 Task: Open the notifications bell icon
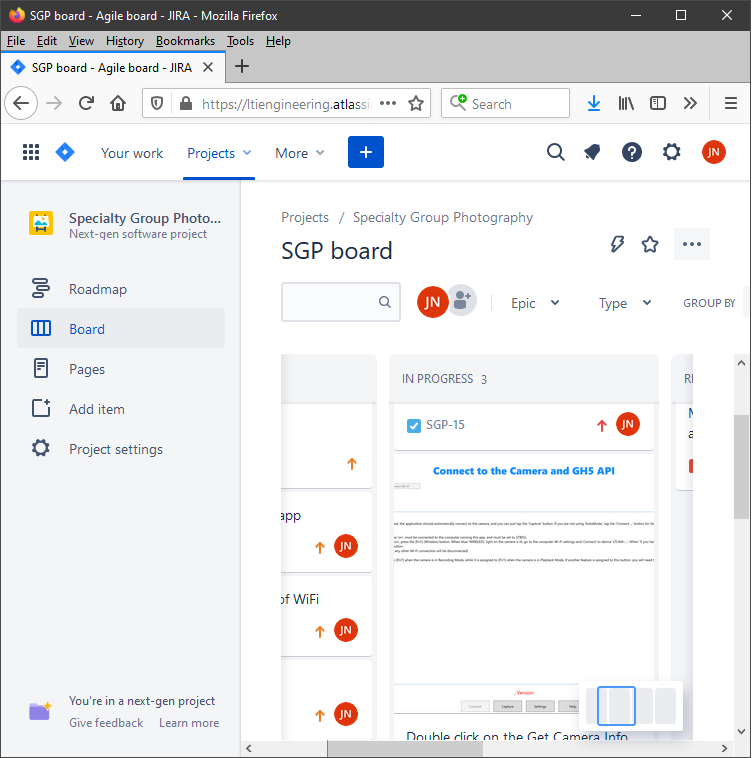(593, 152)
